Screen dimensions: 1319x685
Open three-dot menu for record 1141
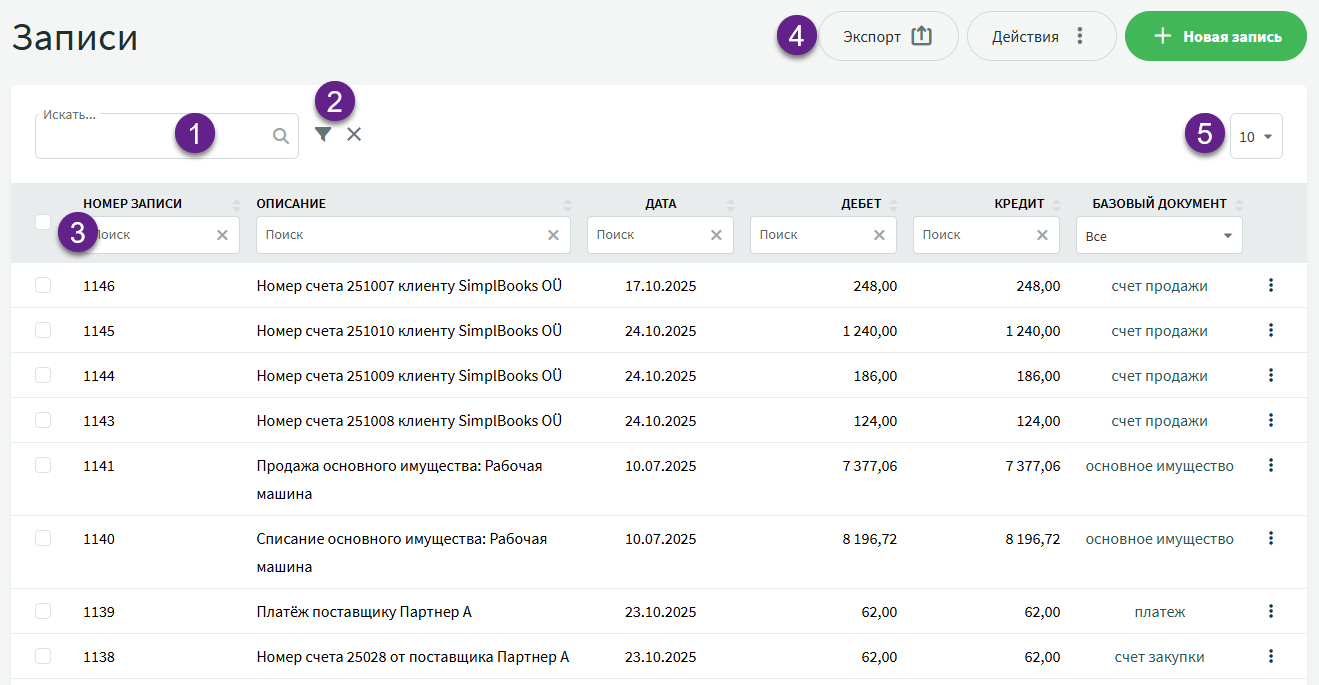tap(1271, 465)
